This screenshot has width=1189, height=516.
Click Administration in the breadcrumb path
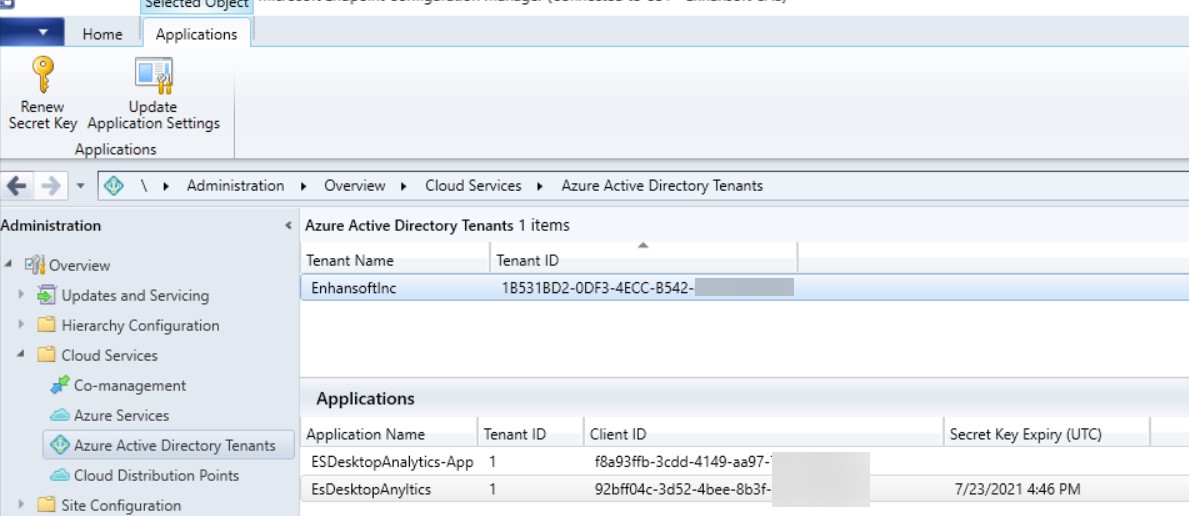point(235,186)
